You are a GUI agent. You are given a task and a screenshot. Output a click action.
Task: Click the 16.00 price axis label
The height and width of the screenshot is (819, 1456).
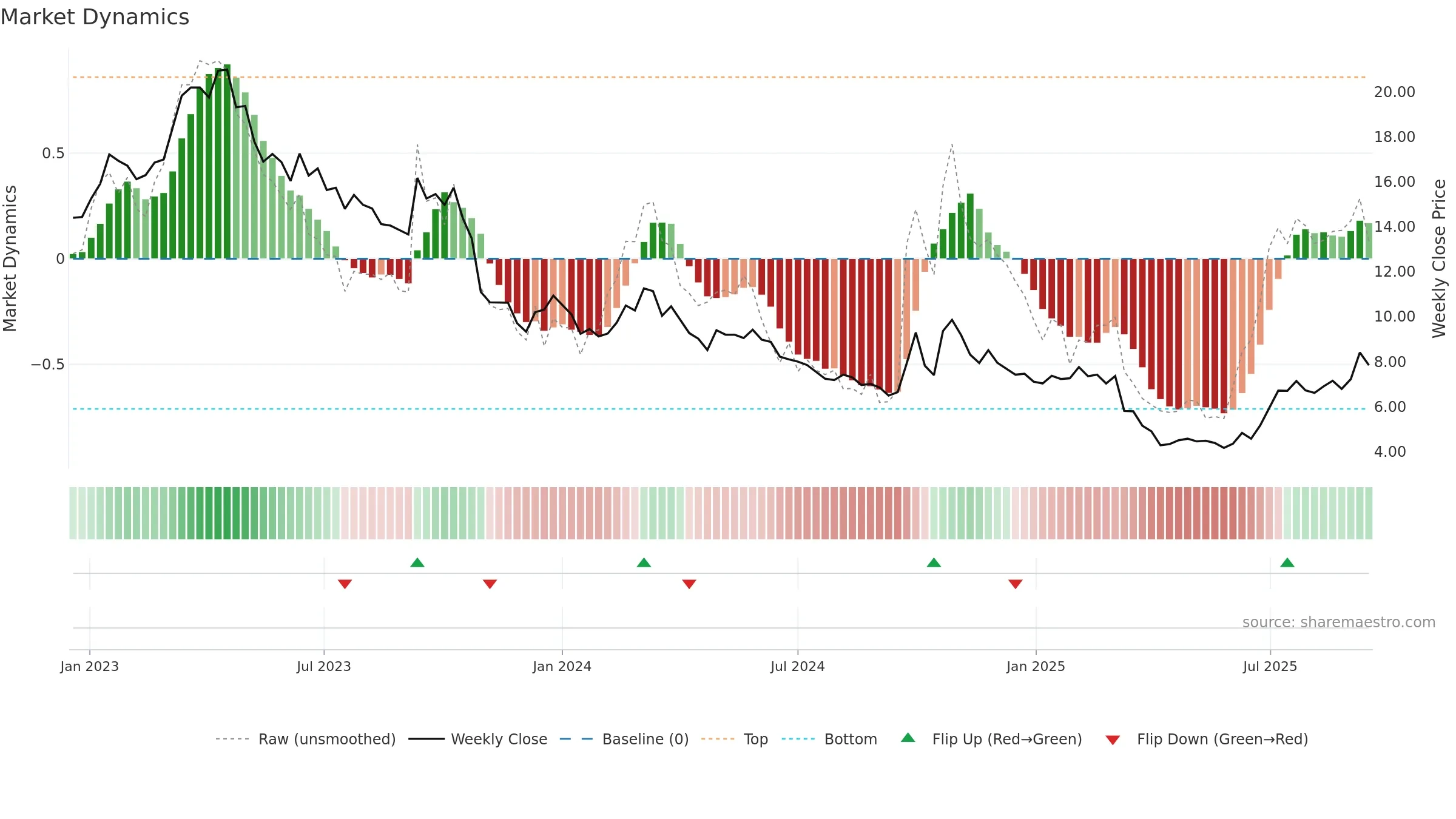pyautogui.click(x=1395, y=182)
